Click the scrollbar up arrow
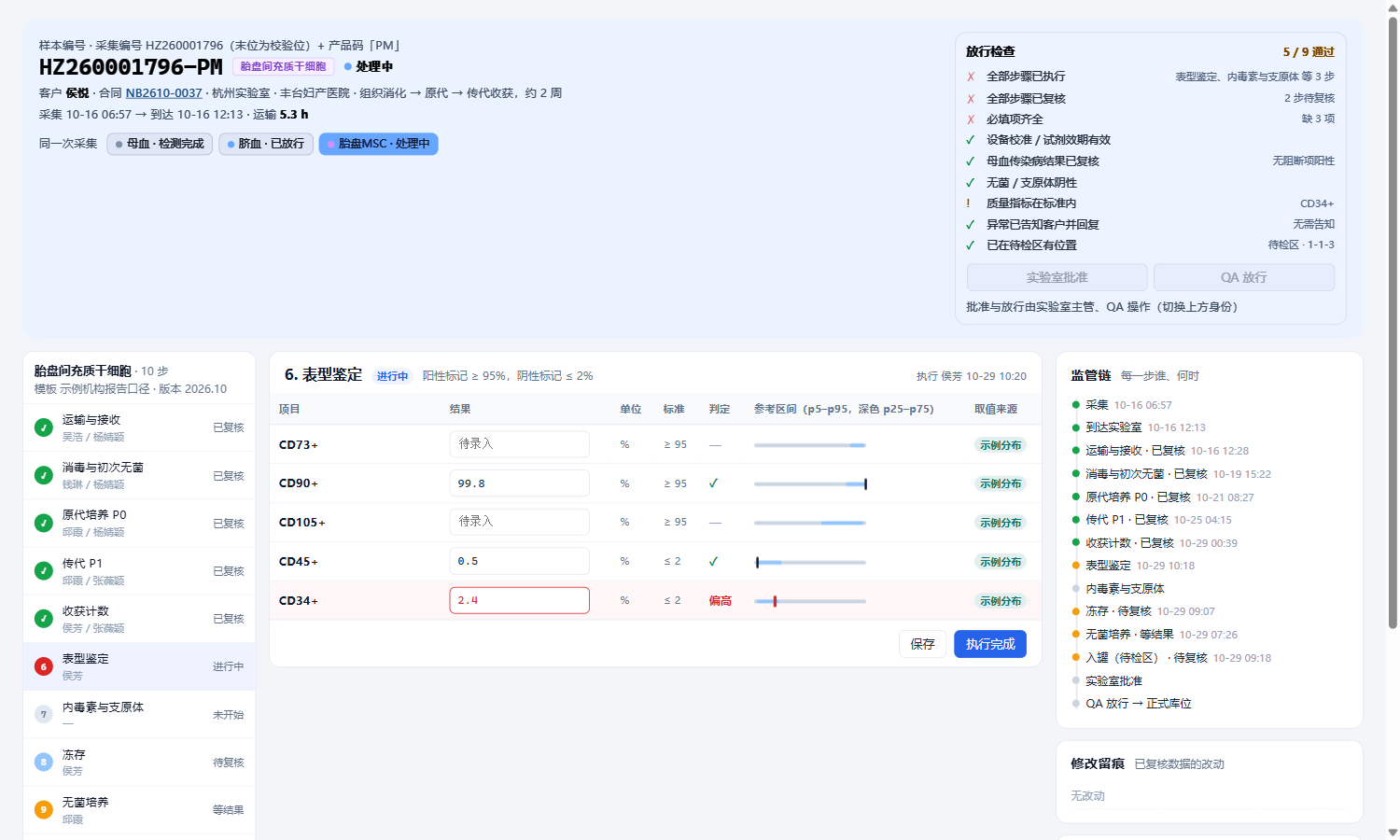The width and height of the screenshot is (1400, 840). (x=1393, y=7)
